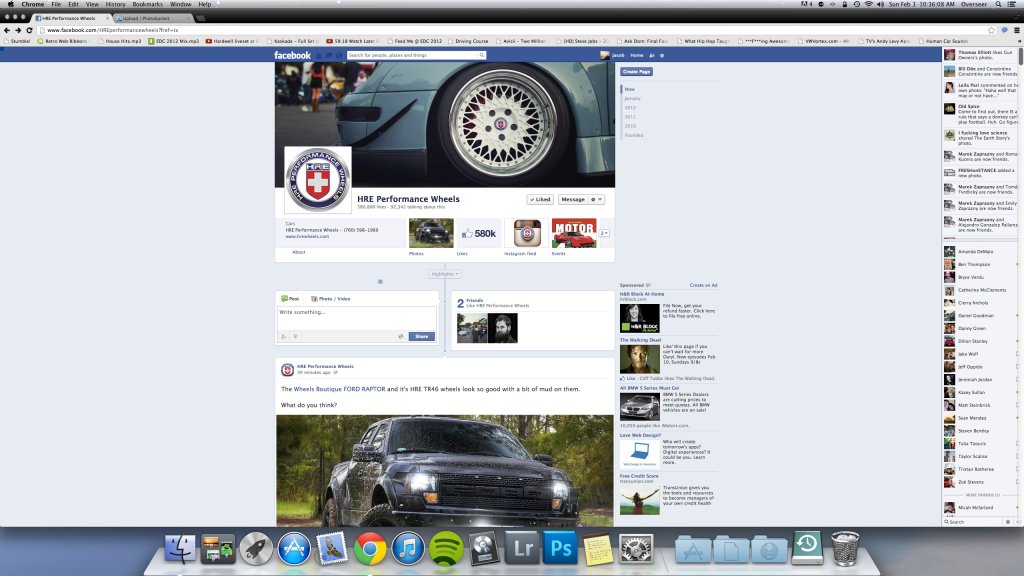Open the History menu
The height and width of the screenshot is (576, 1024).
click(x=115, y=5)
